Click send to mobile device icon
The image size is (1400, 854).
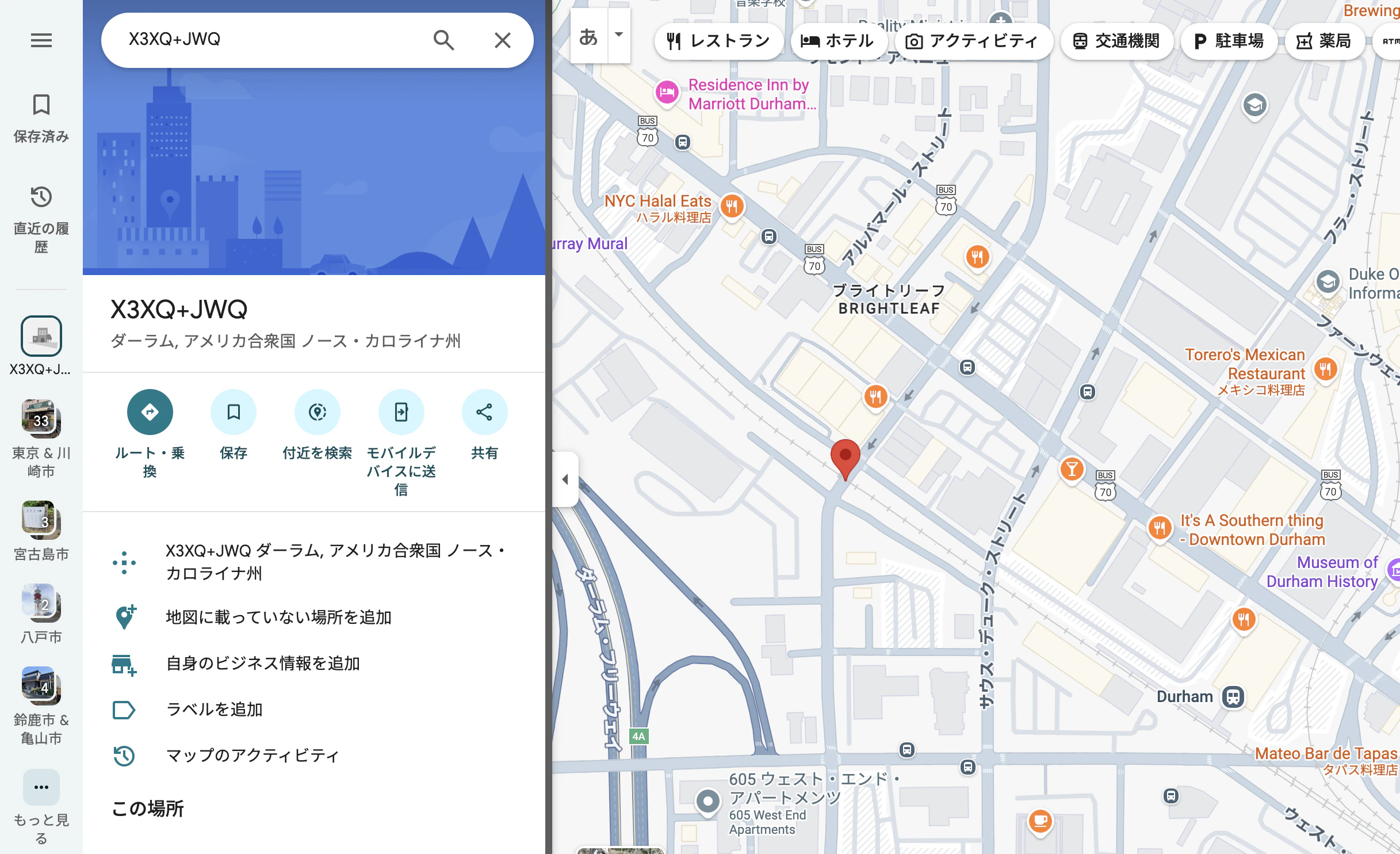tap(401, 411)
